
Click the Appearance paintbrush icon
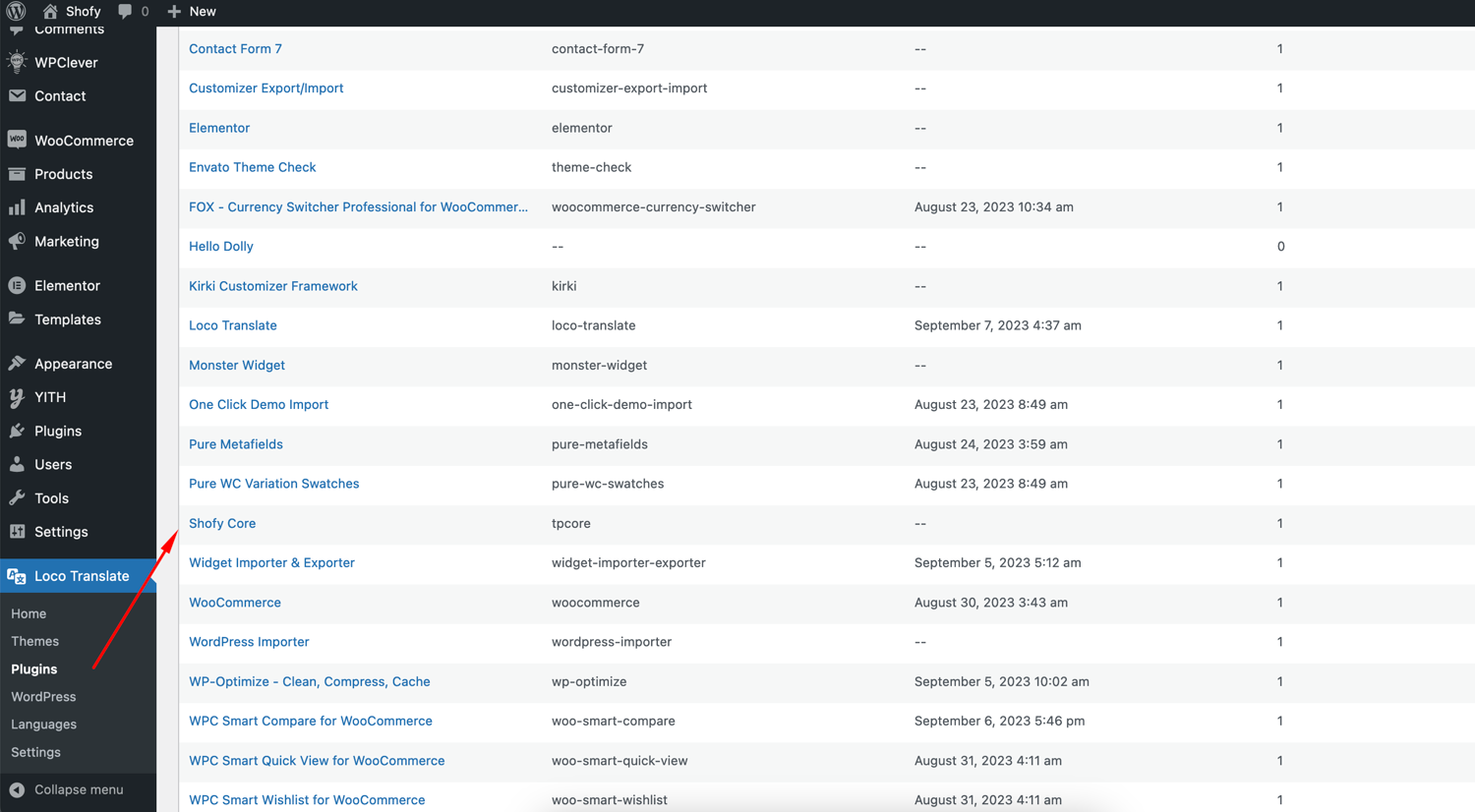pyautogui.click(x=17, y=364)
